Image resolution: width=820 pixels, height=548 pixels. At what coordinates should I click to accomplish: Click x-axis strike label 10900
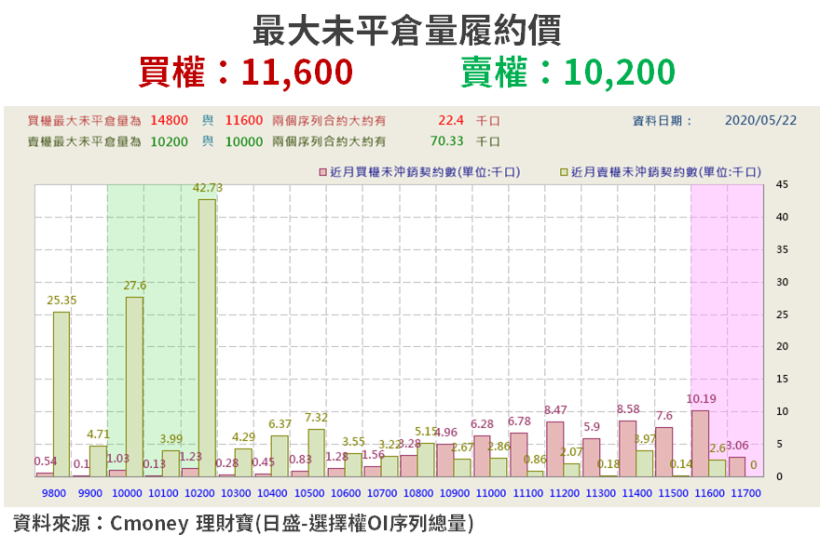[454, 493]
